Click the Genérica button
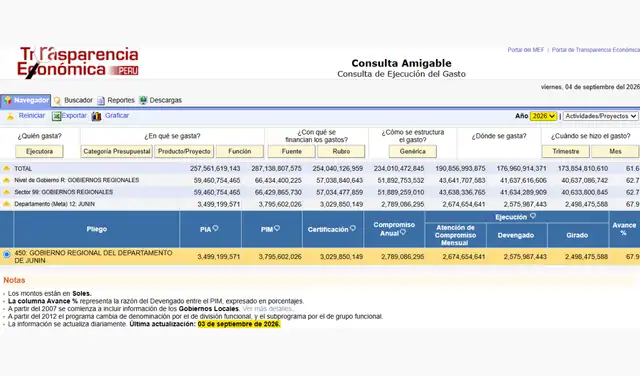 pos(413,151)
